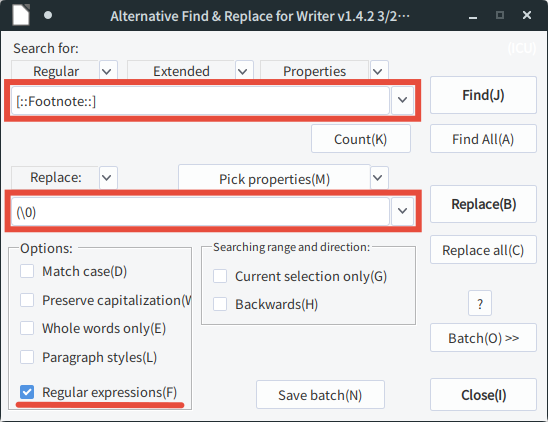Click into the Search for text field
The width and height of the screenshot is (548, 422).
(x=200, y=101)
